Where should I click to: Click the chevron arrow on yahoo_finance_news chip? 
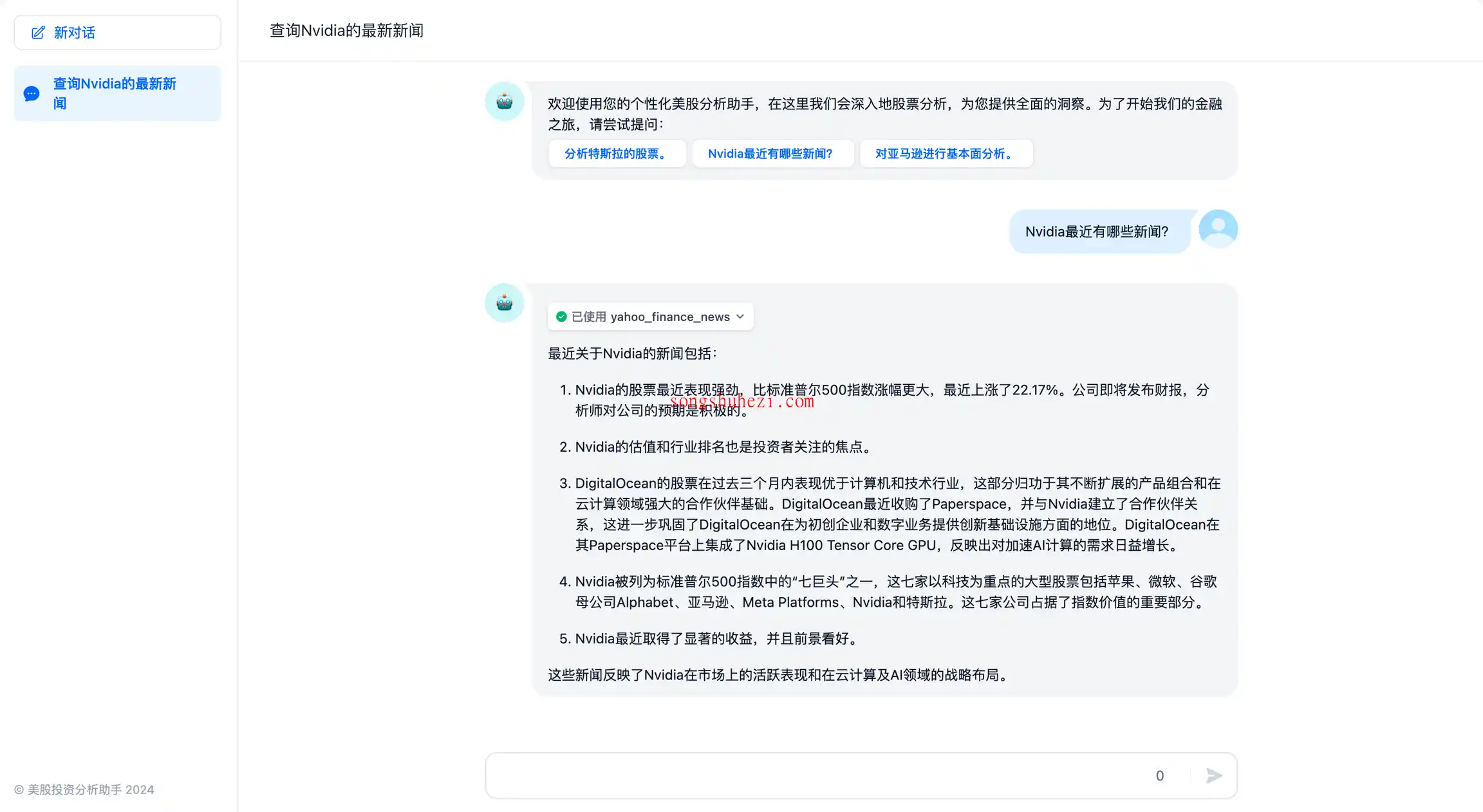(x=740, y=317)
